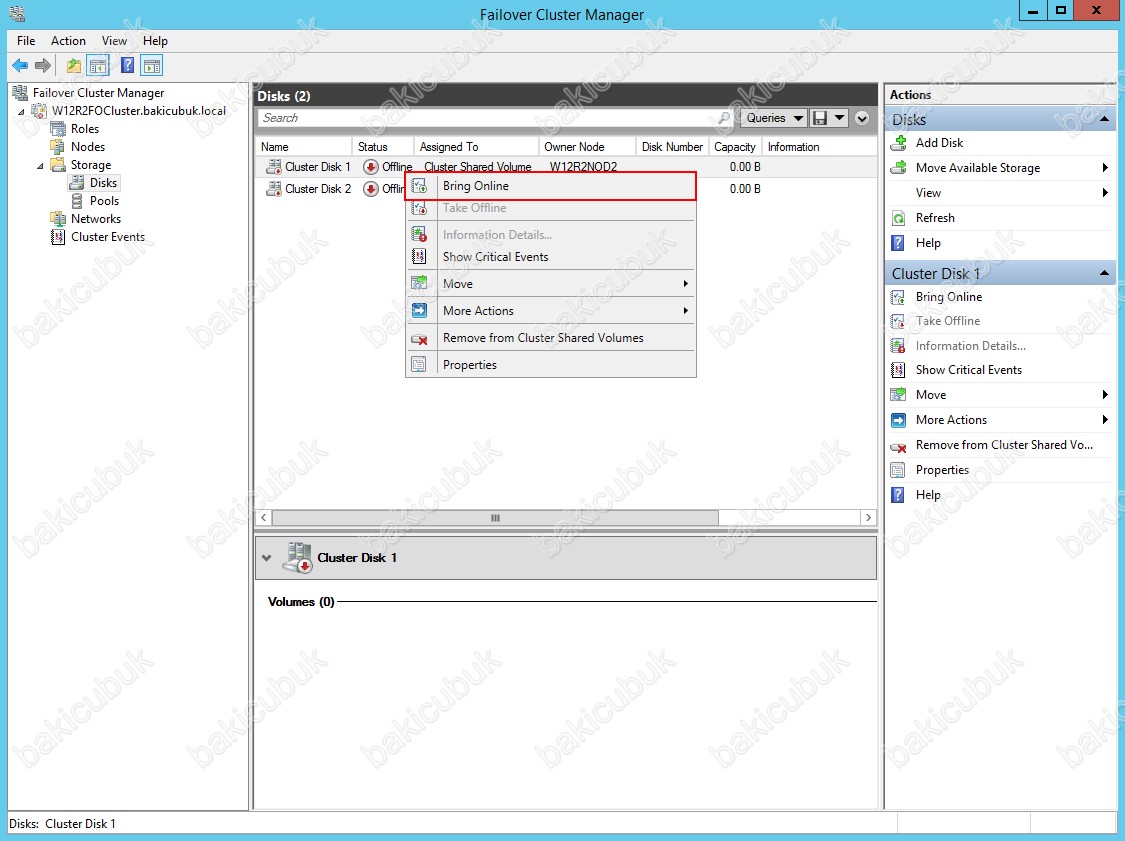Collapse the Cluster Disk 1 details panel chevron
Screen dimensions: 1125x841
tap(267, 558)
